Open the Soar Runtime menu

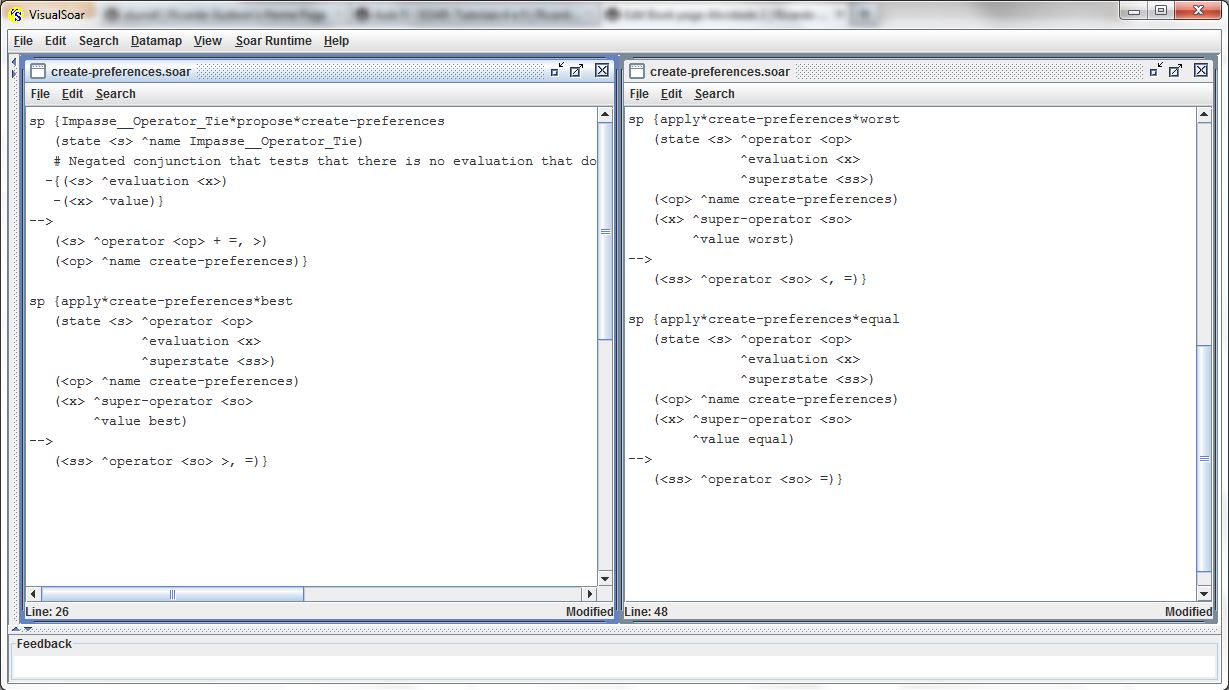click(x=273, y=41)
